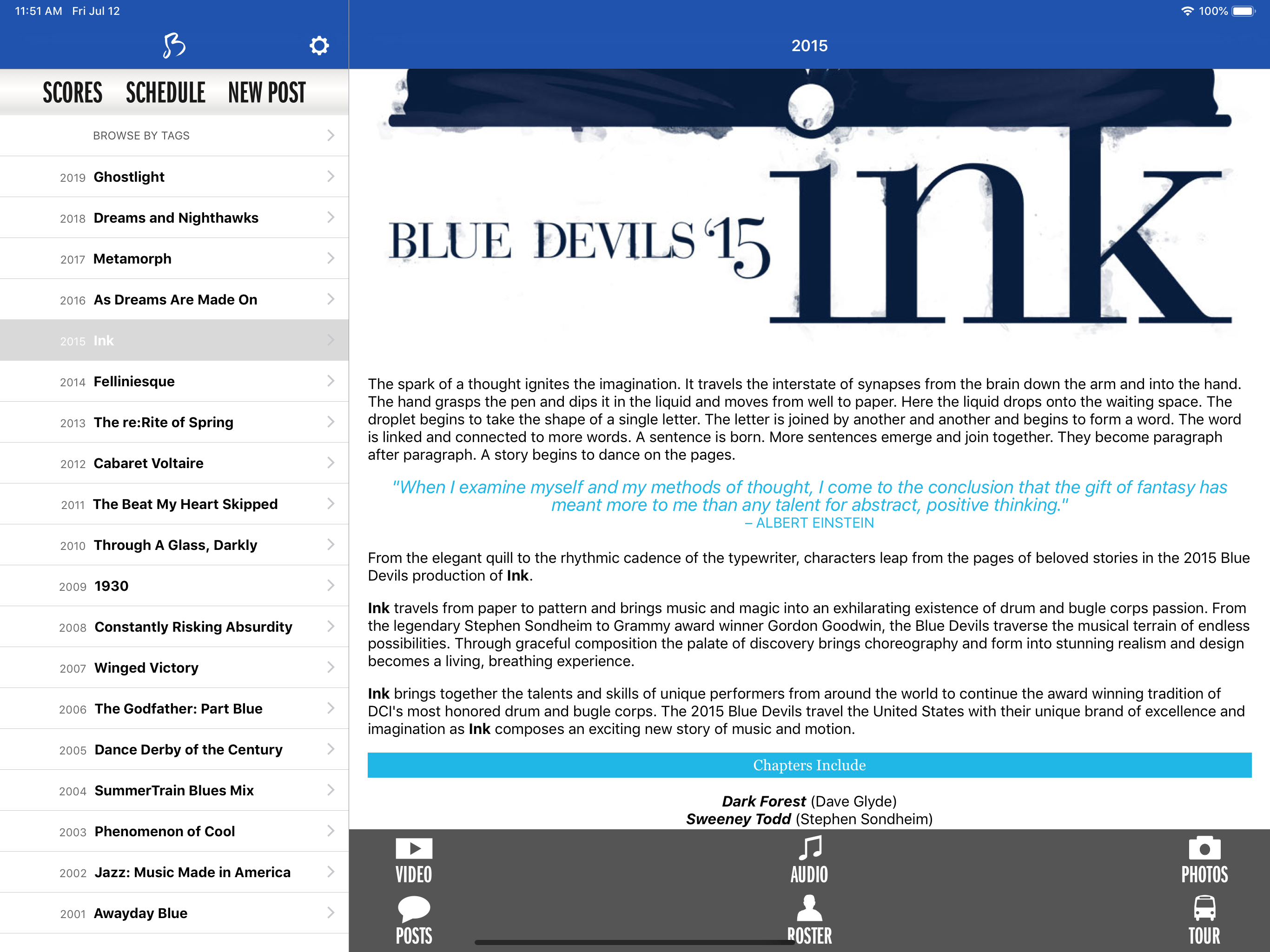The width and height of the screenshot is (1270, 952).
Task: Select the highlighted 2015 Ink row
Action: click(174, 340)
